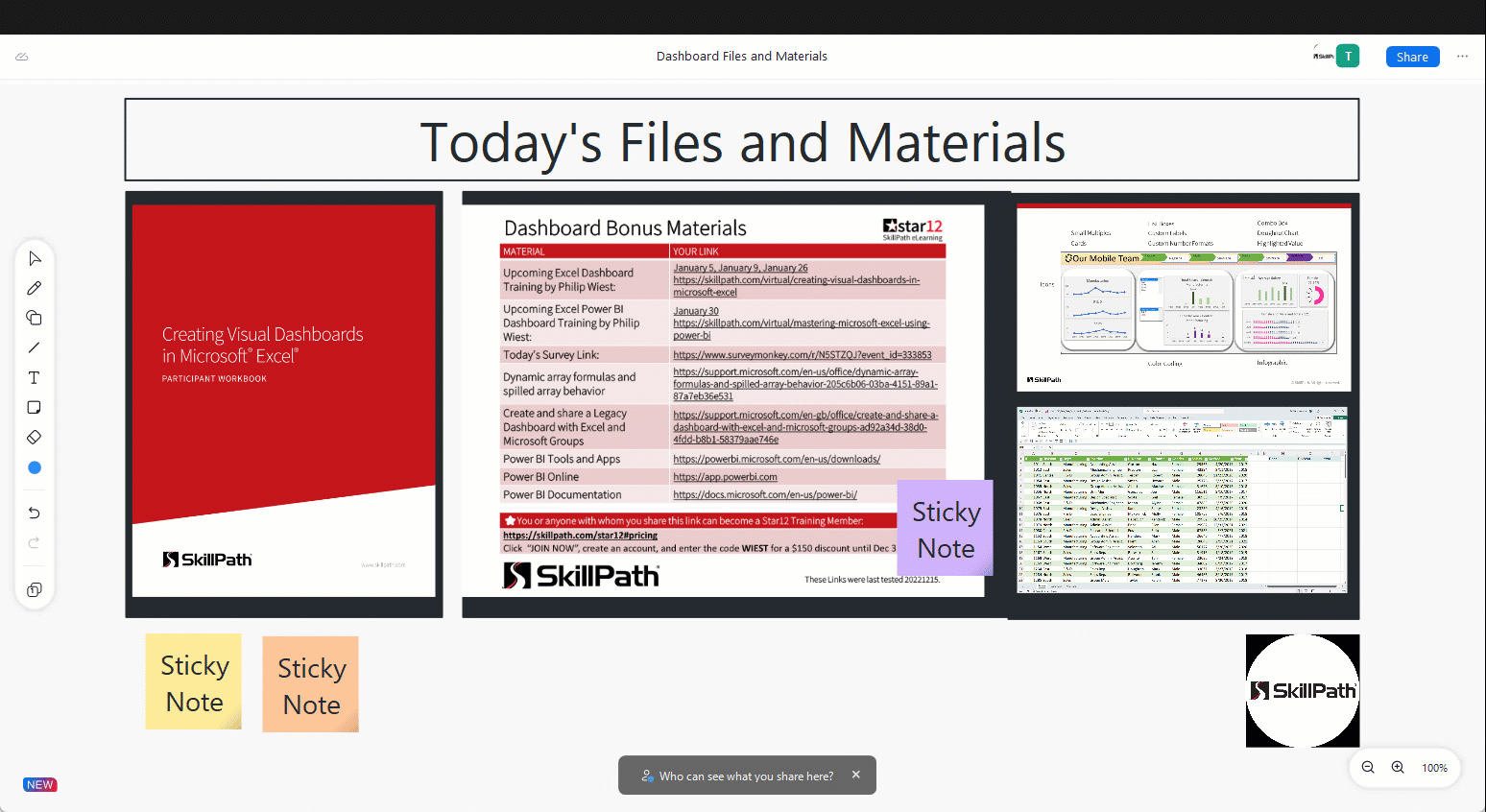Select the Text tool

35,377
